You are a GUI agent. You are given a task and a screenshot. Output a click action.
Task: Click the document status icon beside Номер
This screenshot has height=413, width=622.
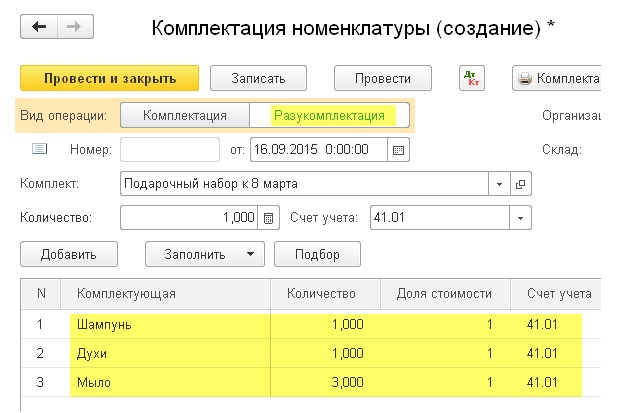click(39, 149)
